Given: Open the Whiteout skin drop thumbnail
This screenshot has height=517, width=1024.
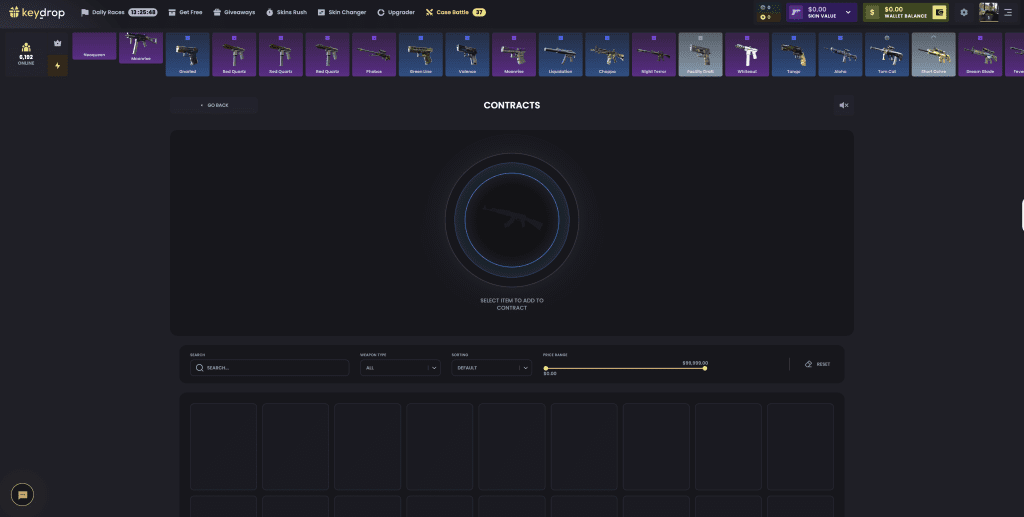Looking at the screenshot, I should pyautogui.click(x=747, y=55).
